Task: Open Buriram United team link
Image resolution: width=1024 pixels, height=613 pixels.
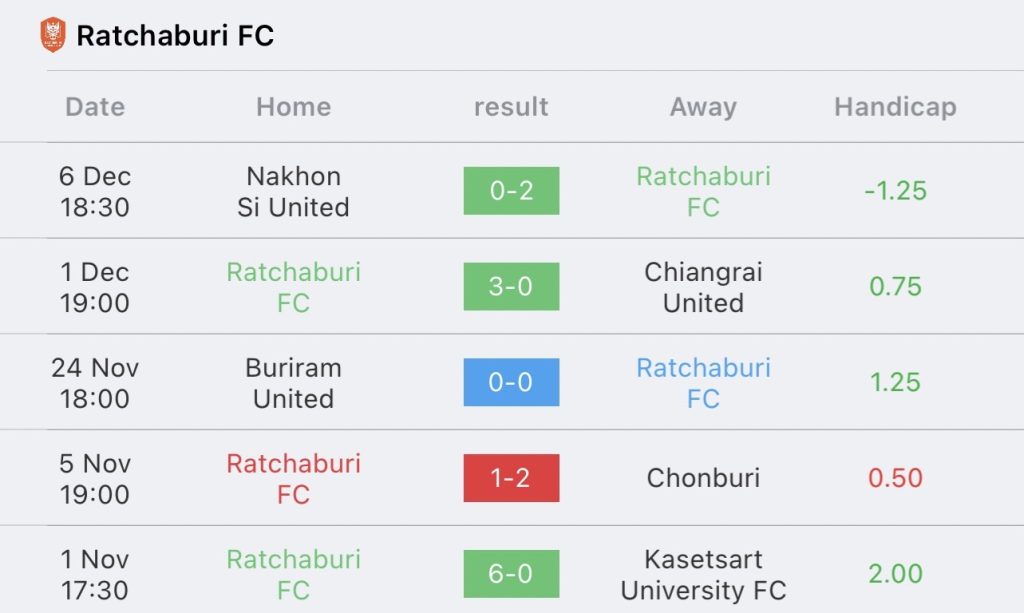Action: pos(293,383)
